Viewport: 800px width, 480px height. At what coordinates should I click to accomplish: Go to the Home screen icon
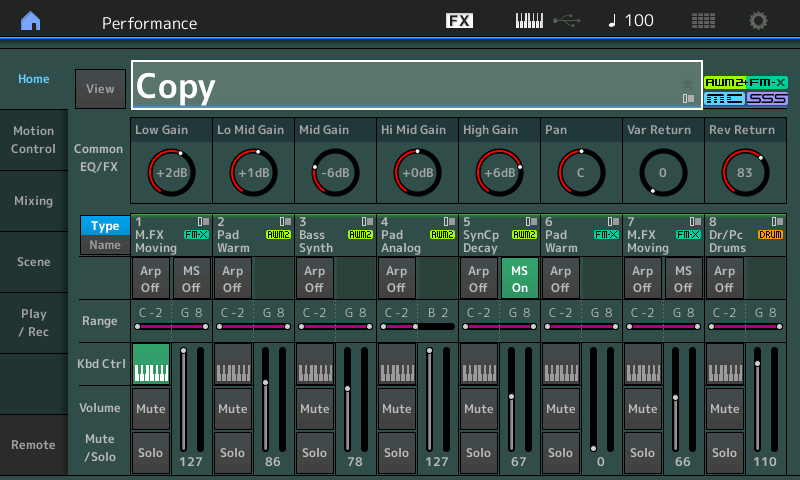pyautogui.click(x=31, y=21)
